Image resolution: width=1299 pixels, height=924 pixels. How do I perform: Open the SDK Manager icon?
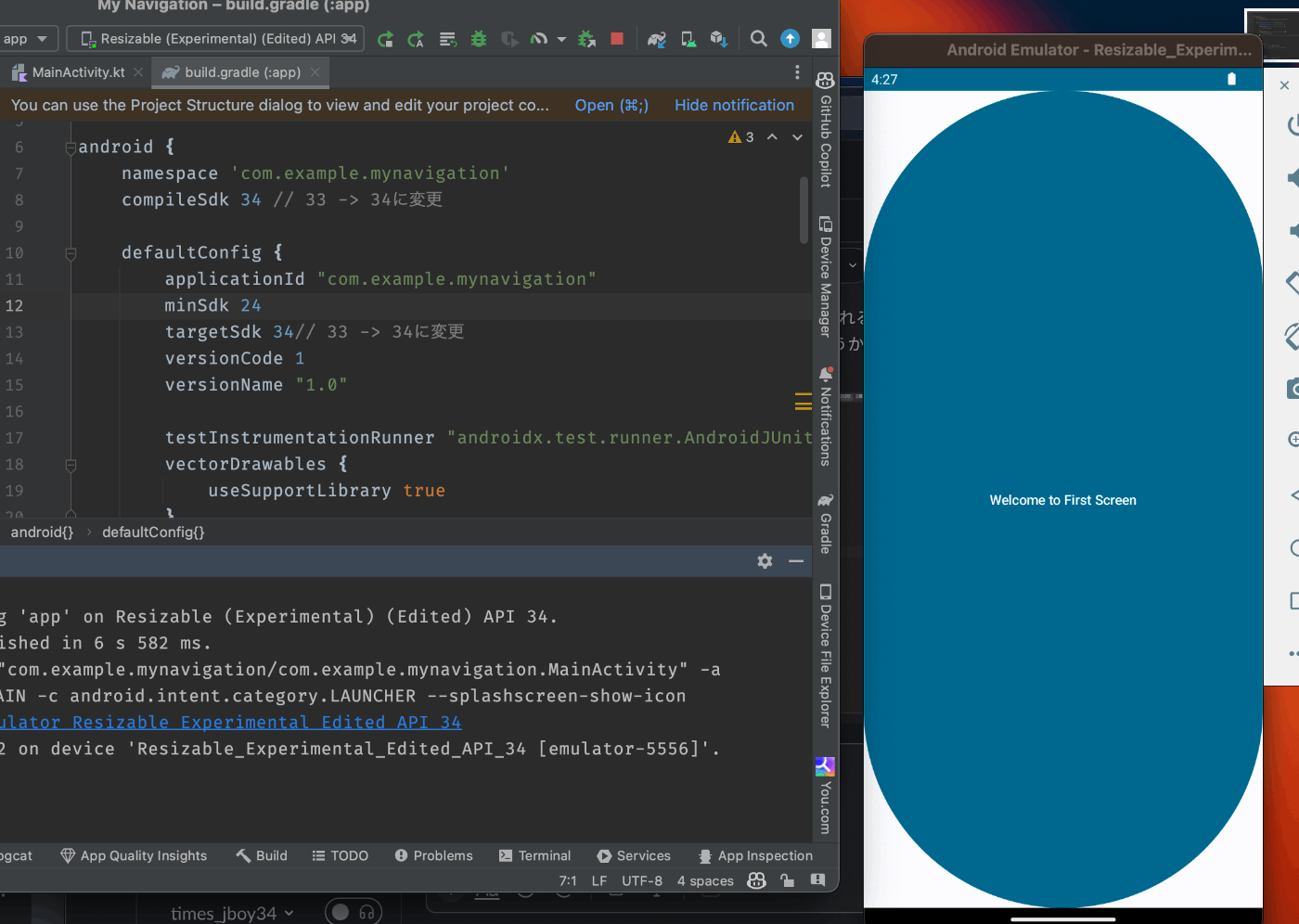pos(718,39)
